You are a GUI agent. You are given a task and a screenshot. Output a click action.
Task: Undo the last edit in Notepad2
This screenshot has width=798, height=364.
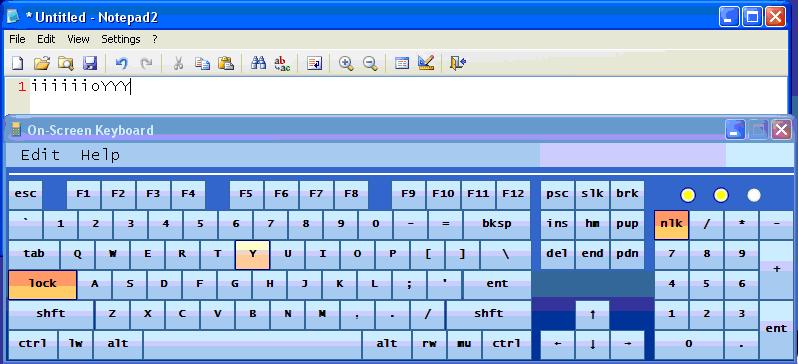[x=121, y=63]
